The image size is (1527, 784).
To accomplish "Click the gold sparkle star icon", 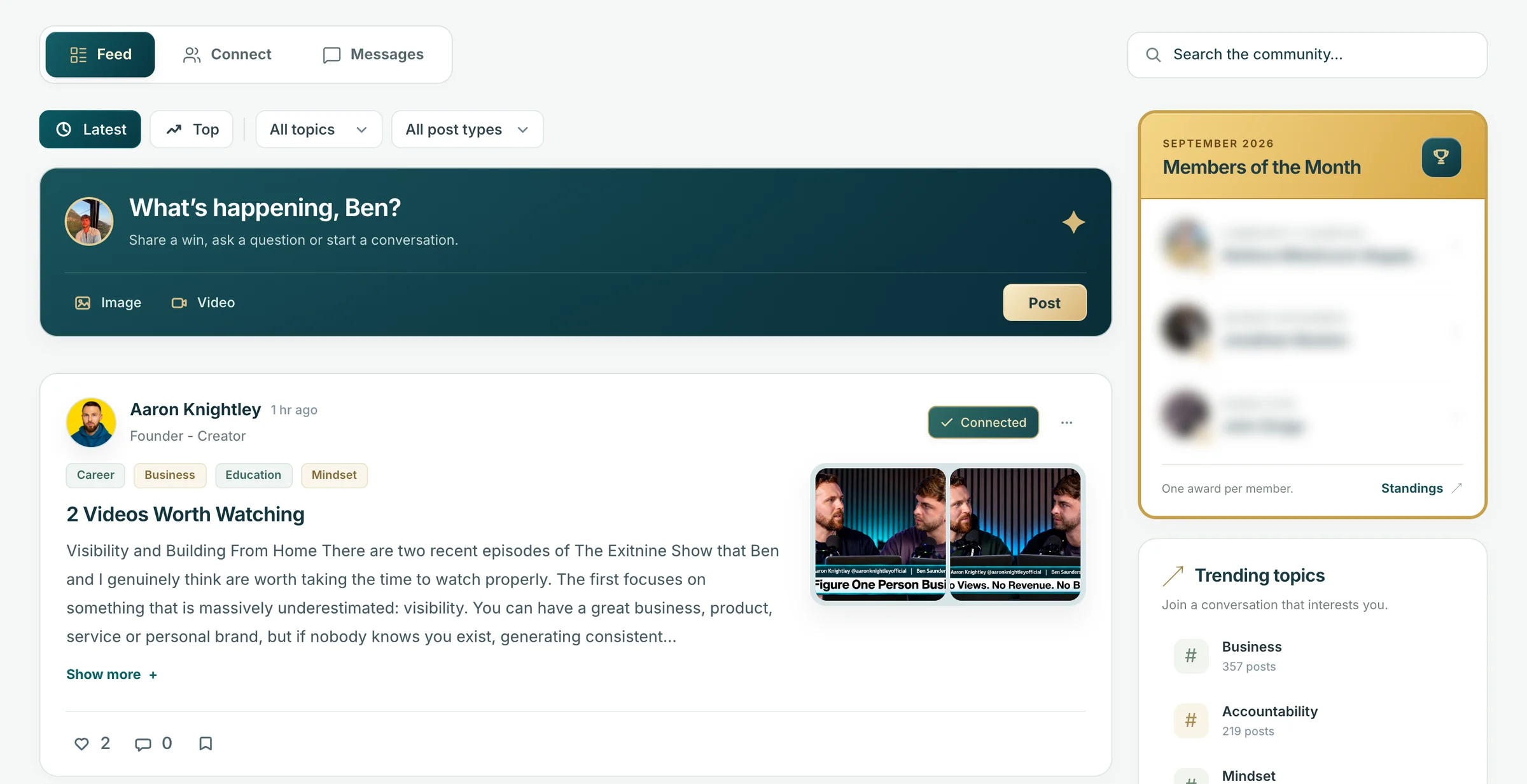I will pos(1073,222).
